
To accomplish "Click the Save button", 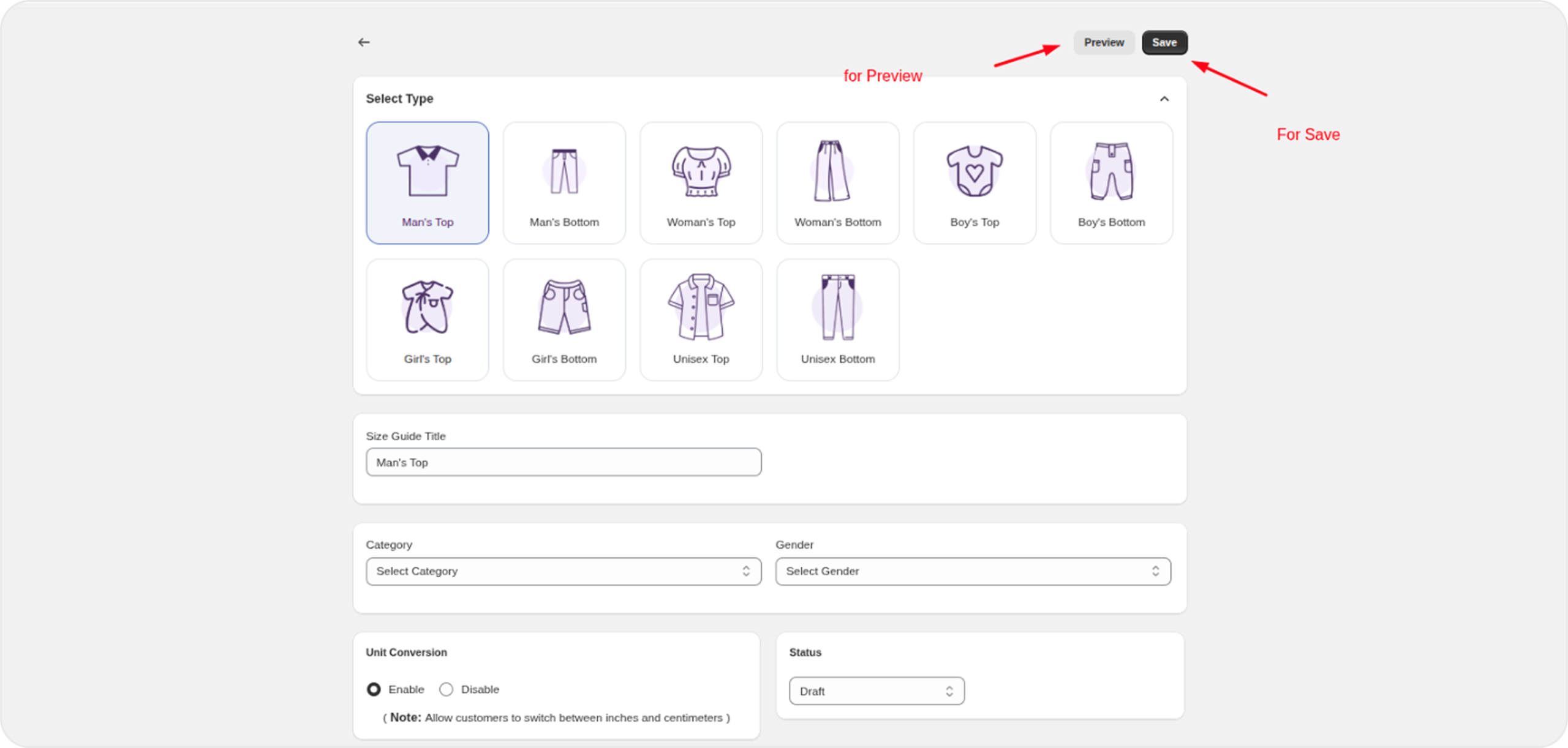I will [1164, 42].
